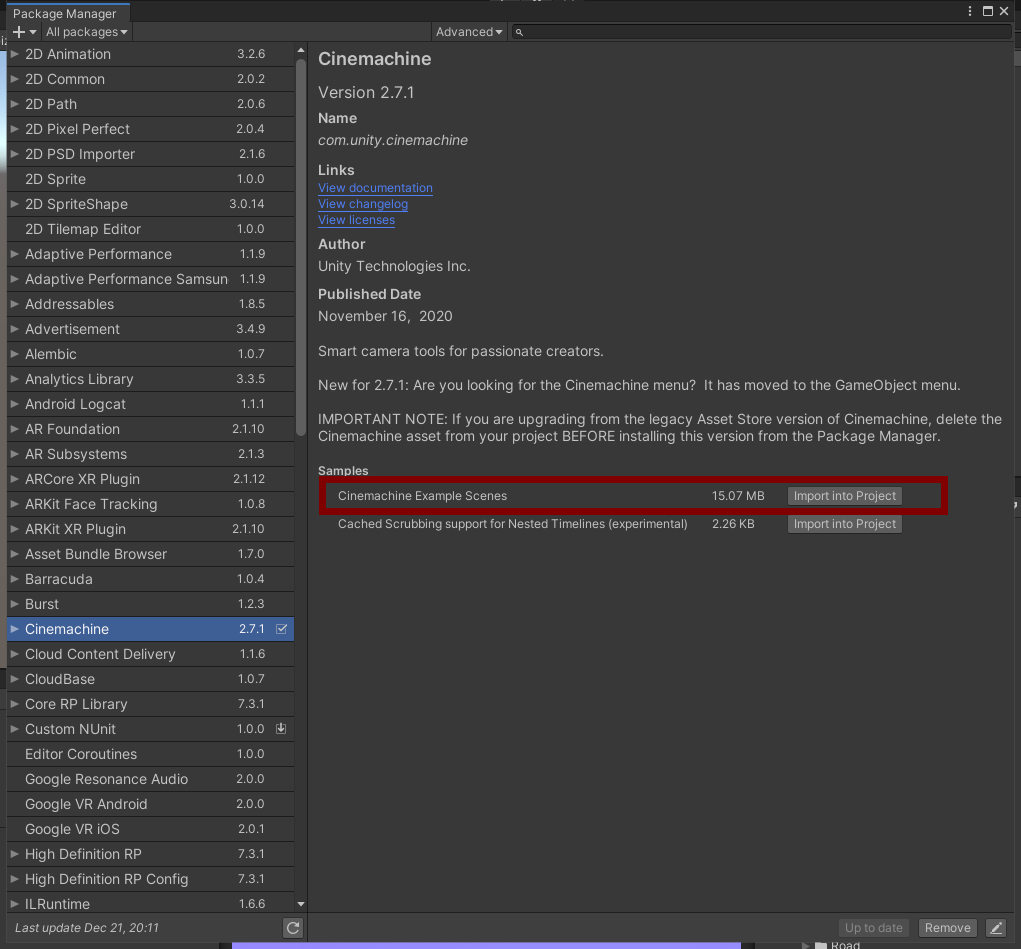This screenshot has width=1021, height=949.
Task: Select the Editor Coroutines package
Action: (150, 754)
